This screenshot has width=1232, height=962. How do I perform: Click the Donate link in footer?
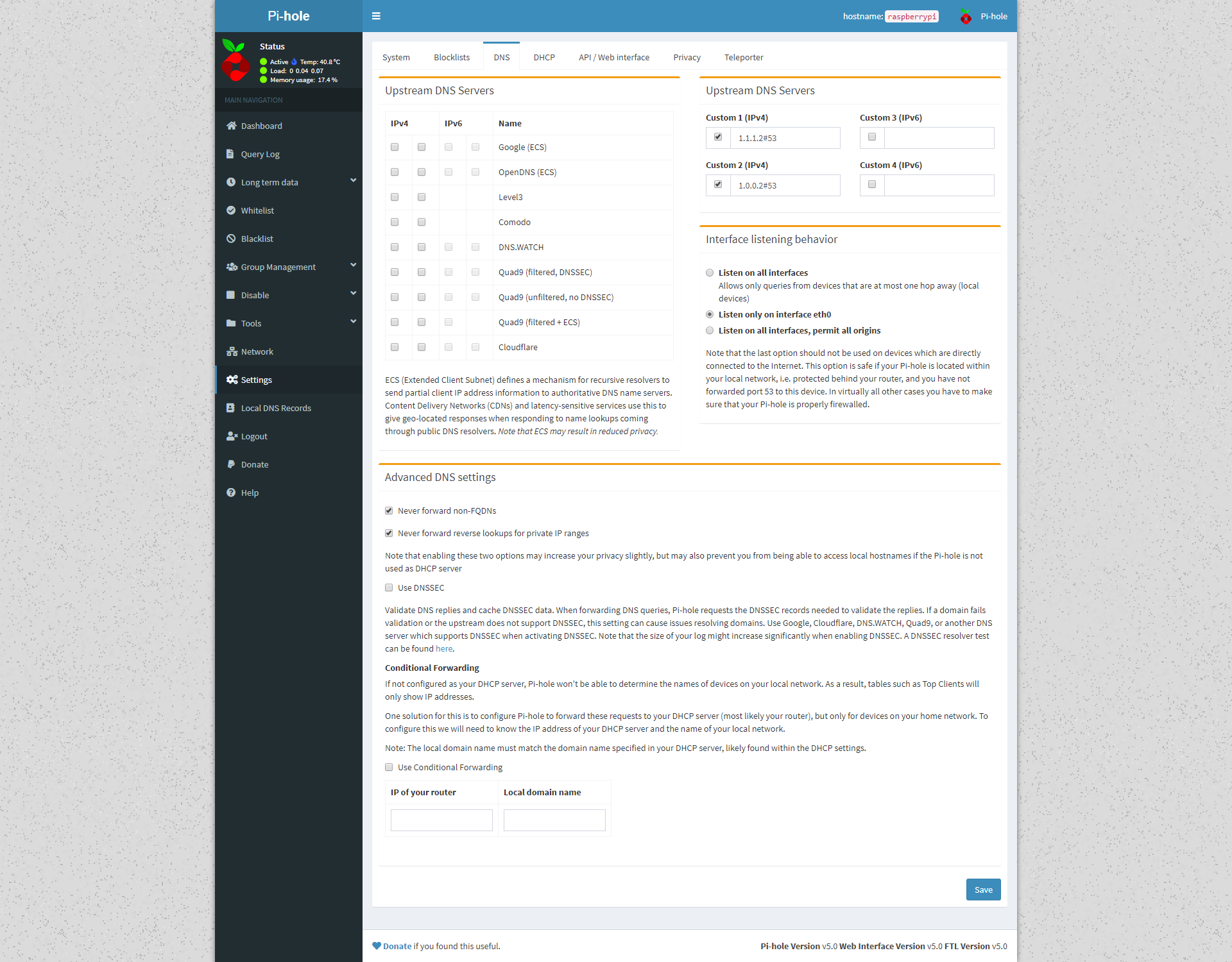tap(397, 946)
